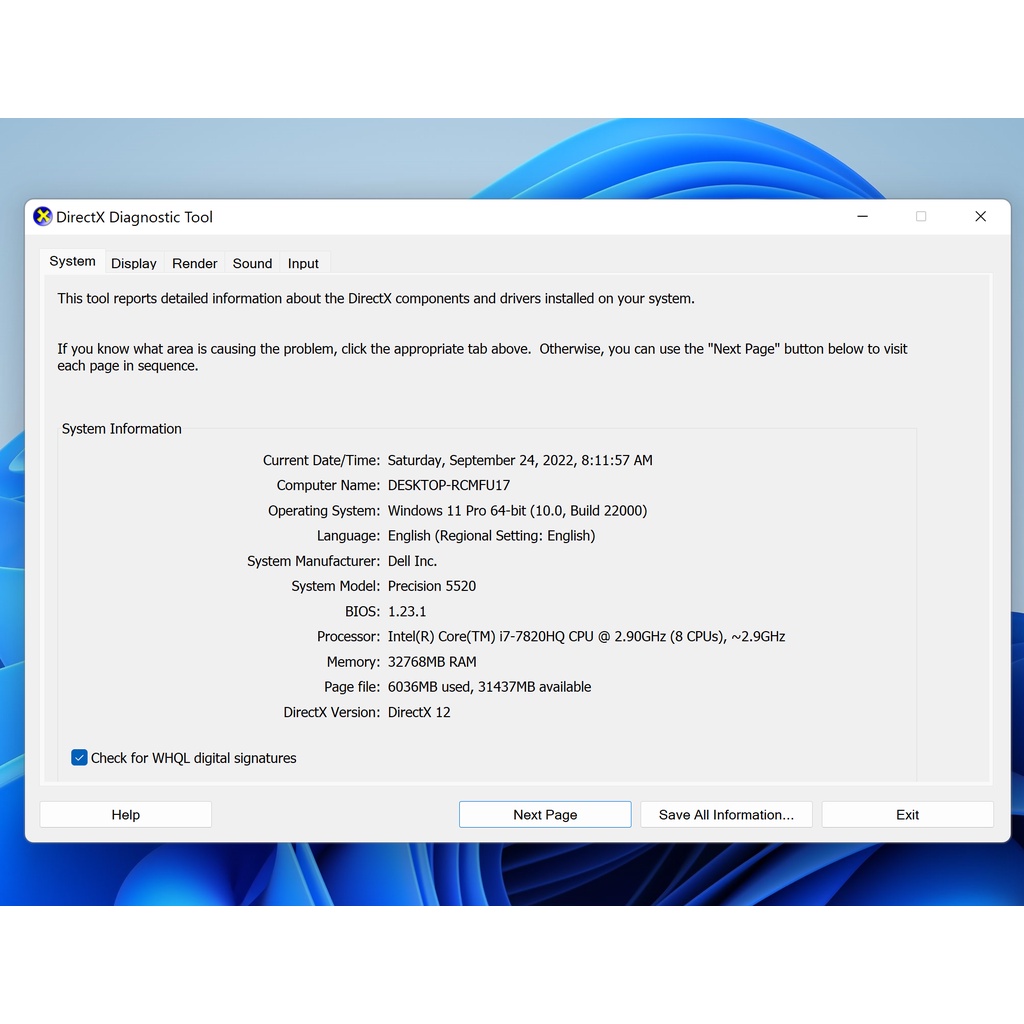The width and height of the screenshot is (1024, 1024).
Task: Toggle Check for WHQL digital signatures
Action: (x=80, y=758)
